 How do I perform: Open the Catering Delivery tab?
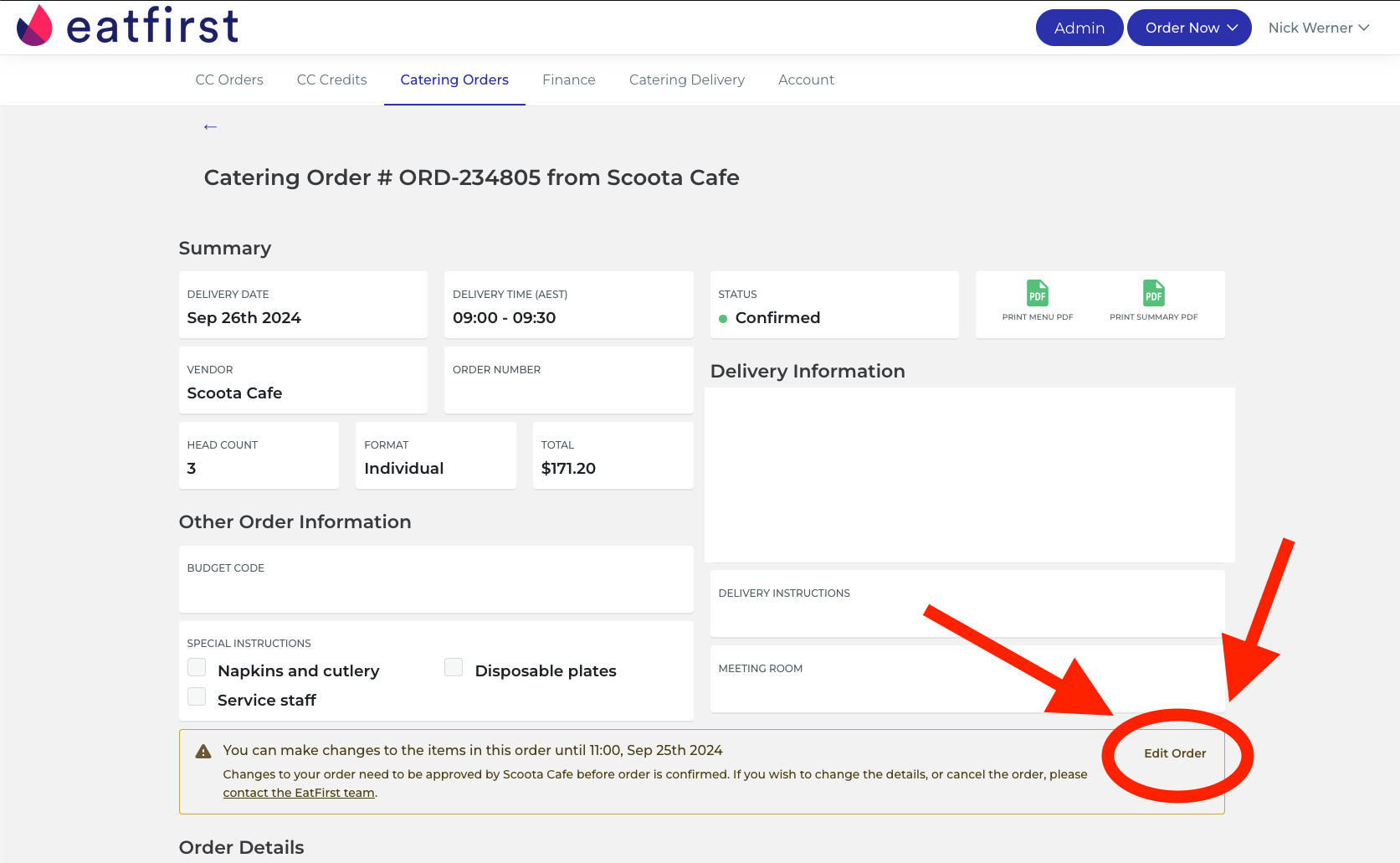(x=687, y=80)
